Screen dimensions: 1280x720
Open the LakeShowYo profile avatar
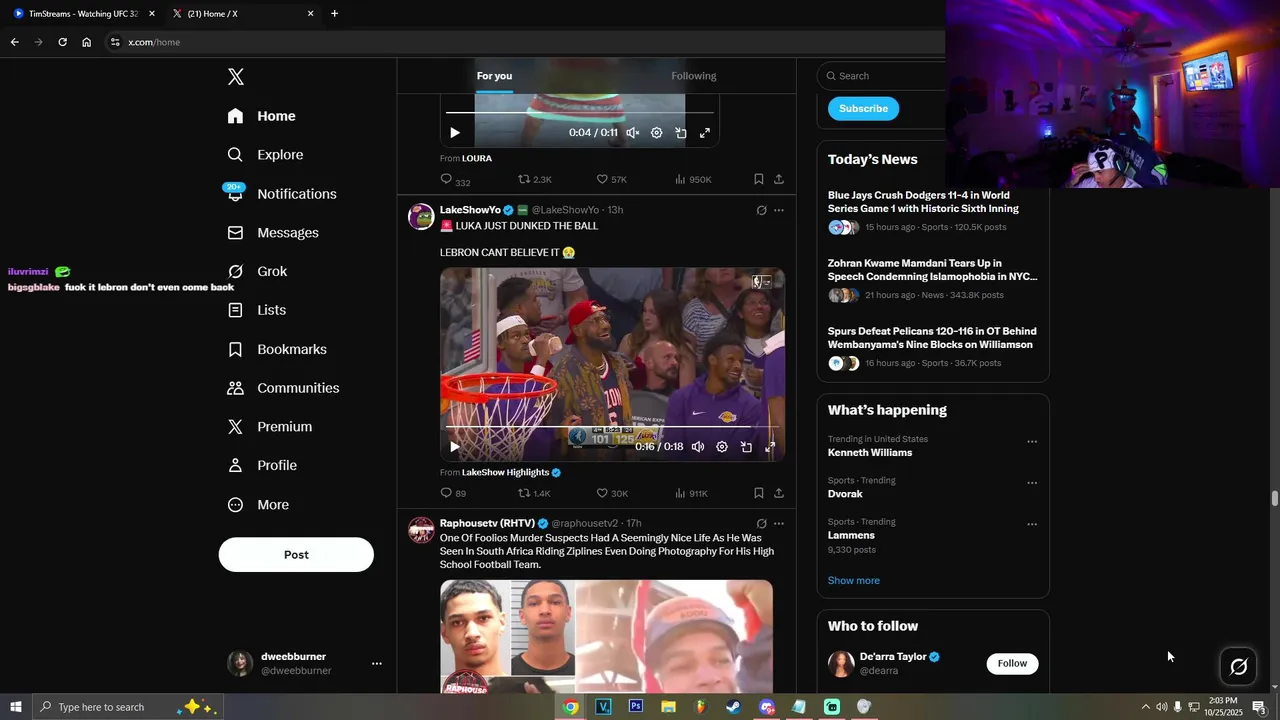(x=421, y=216)
